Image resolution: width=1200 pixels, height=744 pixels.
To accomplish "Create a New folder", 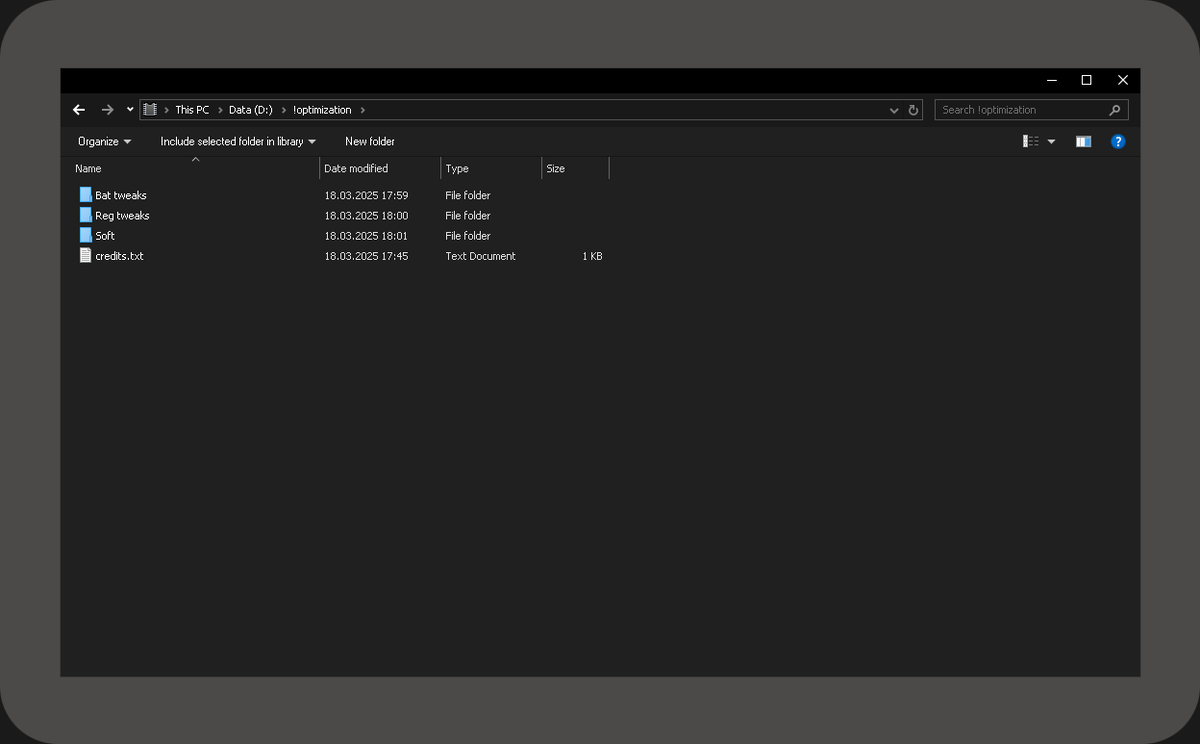I will [x=370, y=141].
